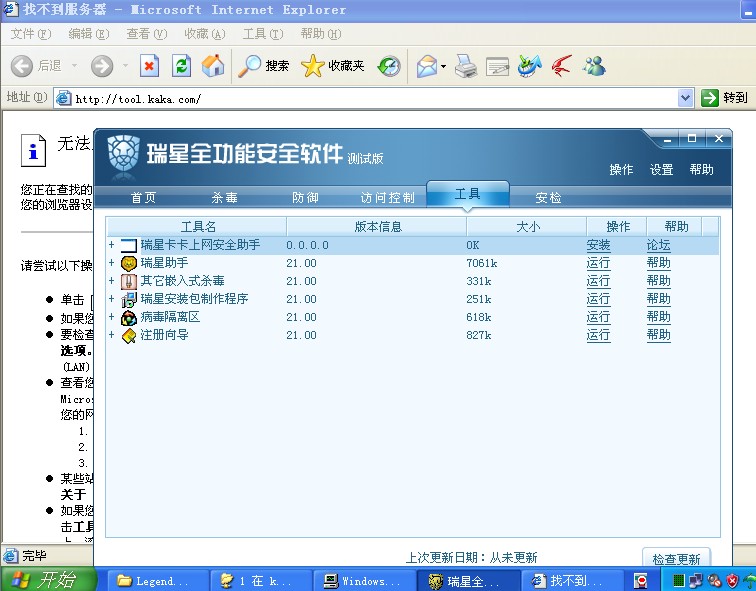
Task: Open the 收藏夹 favorites star button
Action: point(332,66)
